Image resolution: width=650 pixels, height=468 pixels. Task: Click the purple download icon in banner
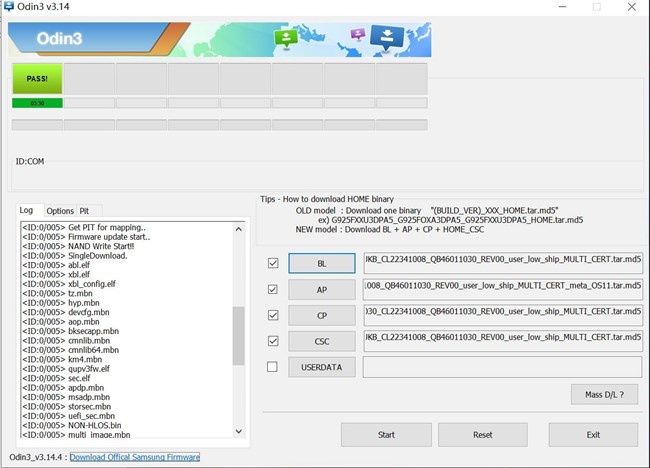pos(358,34)
